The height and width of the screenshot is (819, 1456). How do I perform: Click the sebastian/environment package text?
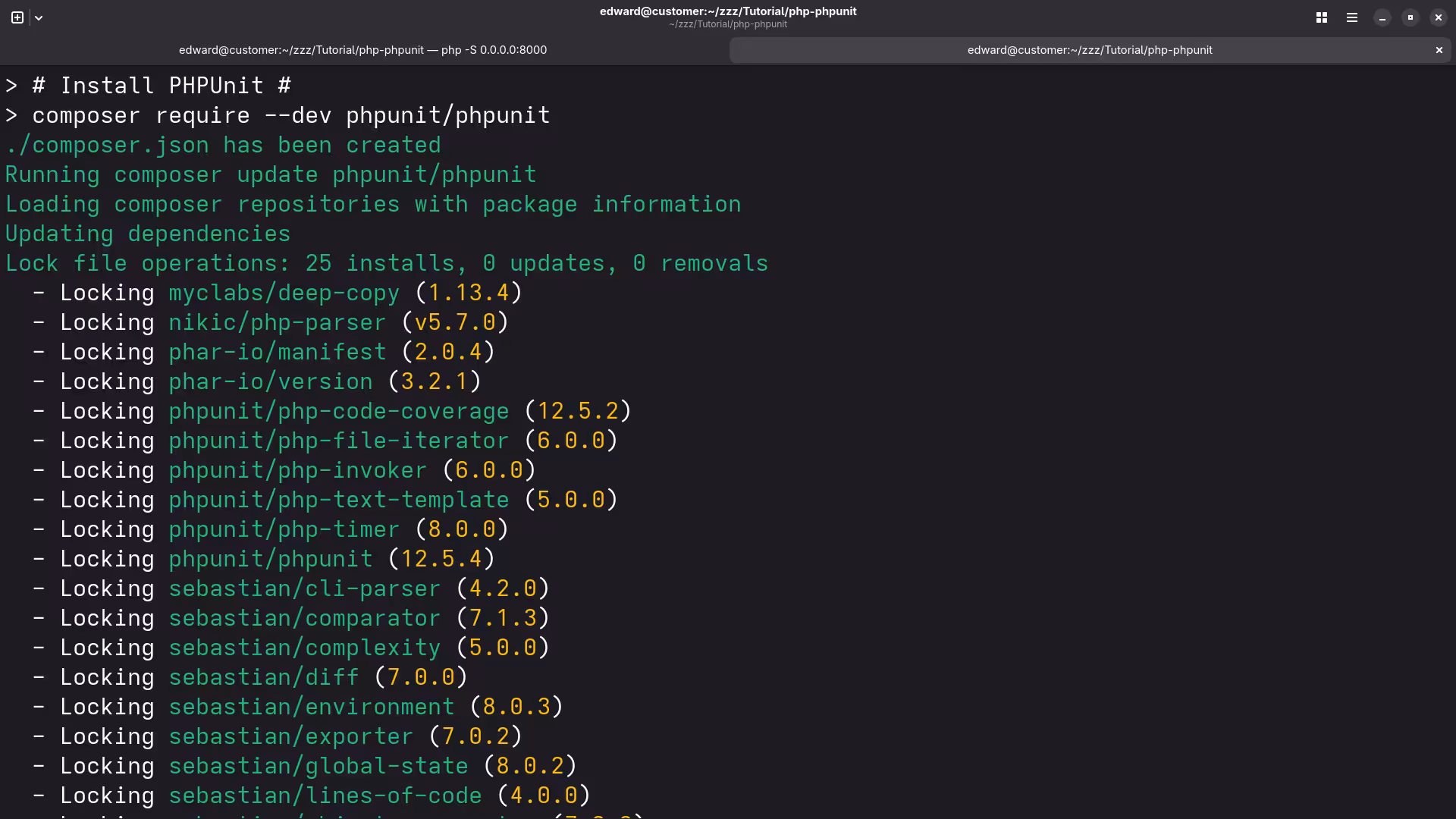pyautogui.click(x=312, y=706)
